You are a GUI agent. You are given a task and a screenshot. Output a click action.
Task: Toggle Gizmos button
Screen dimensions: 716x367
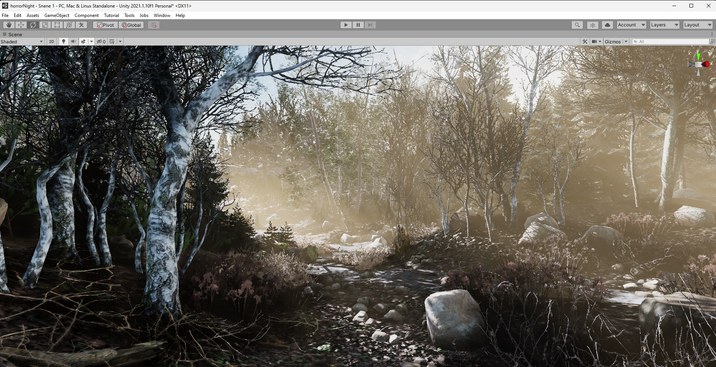point(613,42)
